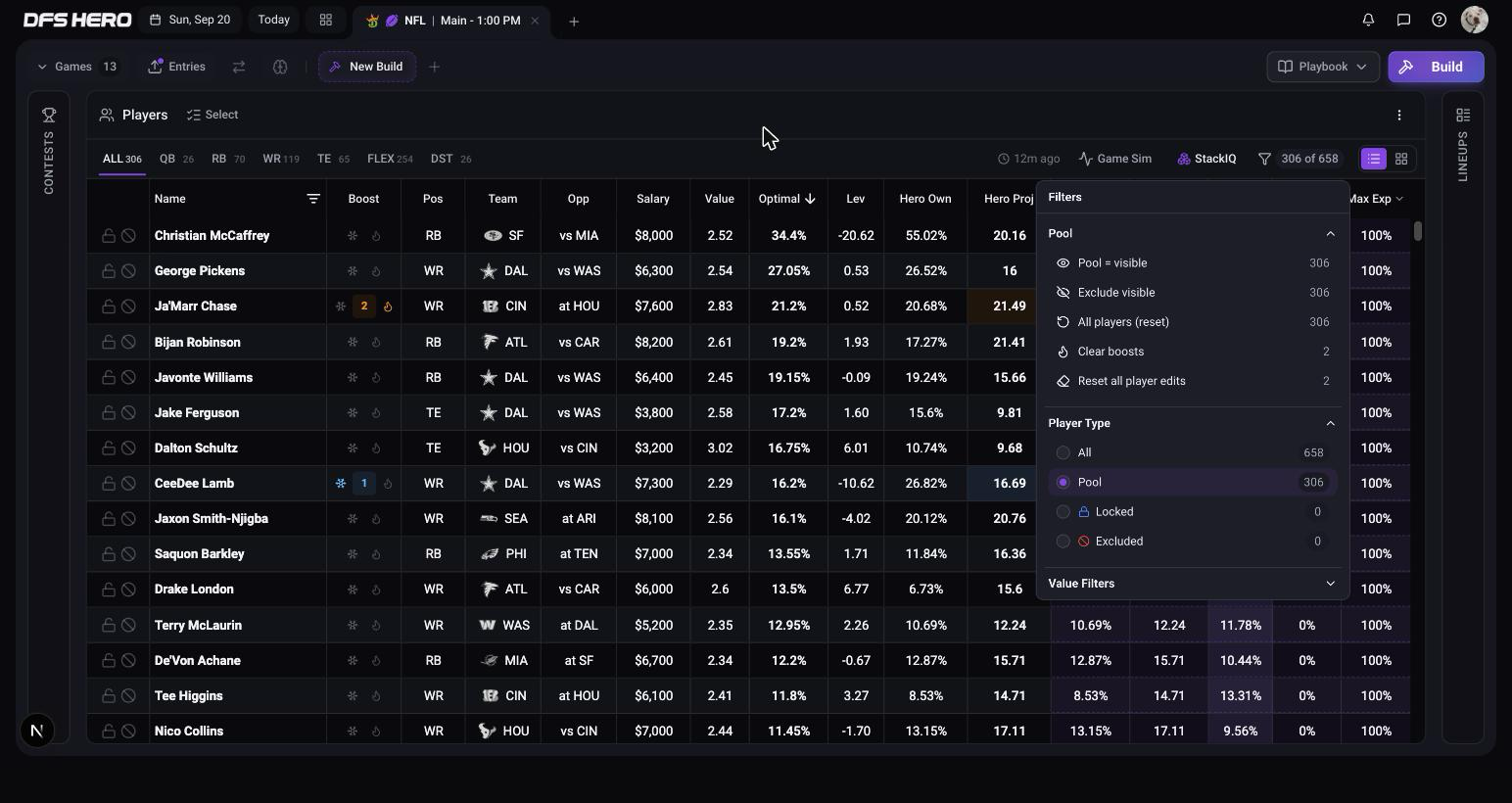
Task: Exclude George Pickens with ban icon
Action: pos(128,271)
